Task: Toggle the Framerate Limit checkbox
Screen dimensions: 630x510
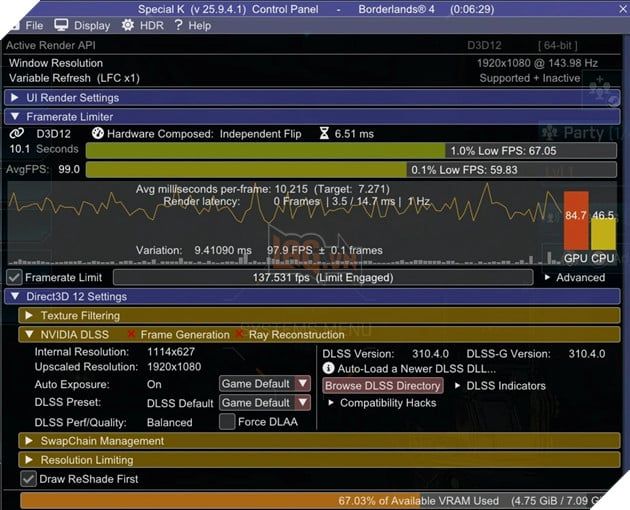Action: (x=14, y=277)
